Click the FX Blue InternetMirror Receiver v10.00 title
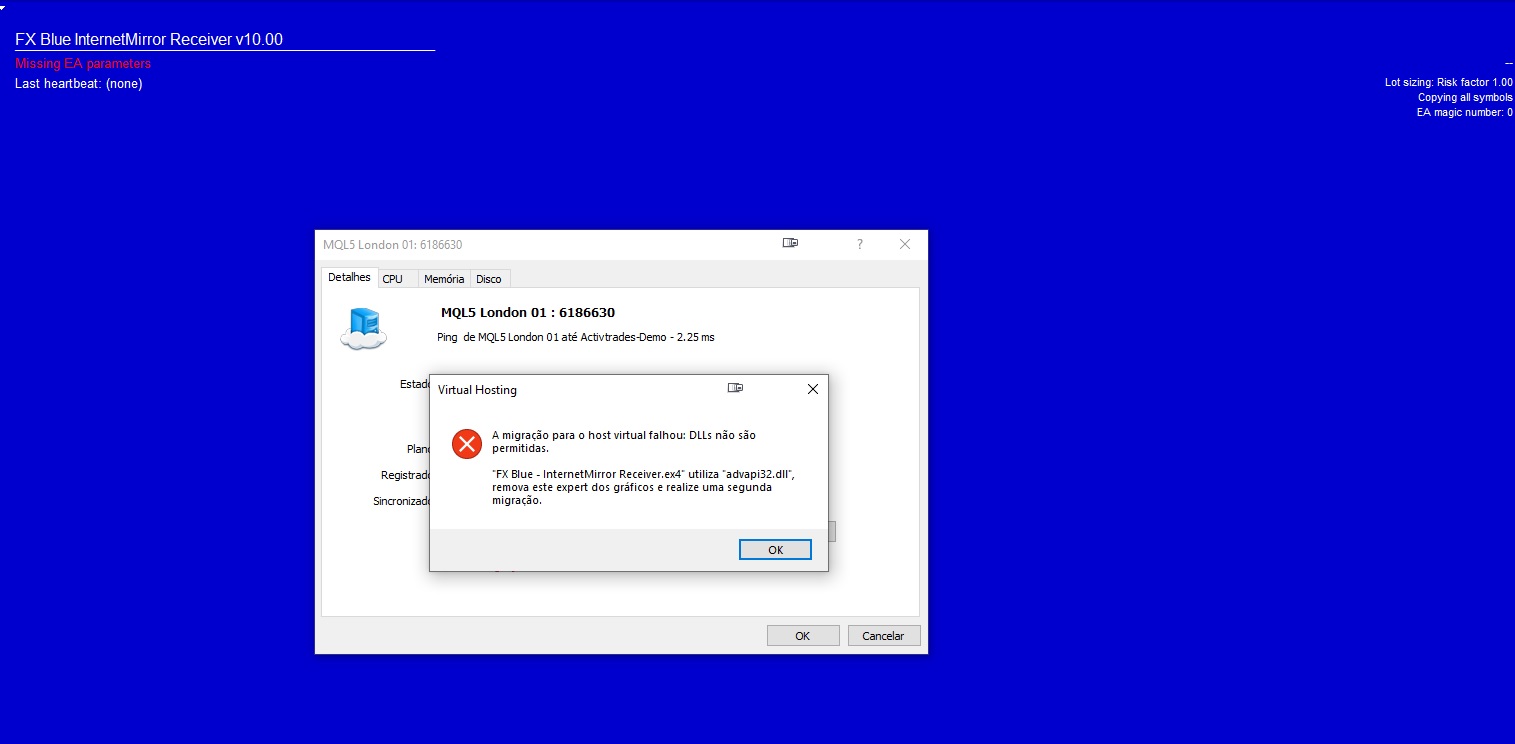This screenshot has height=744, width=1515. tap(149, 40)
